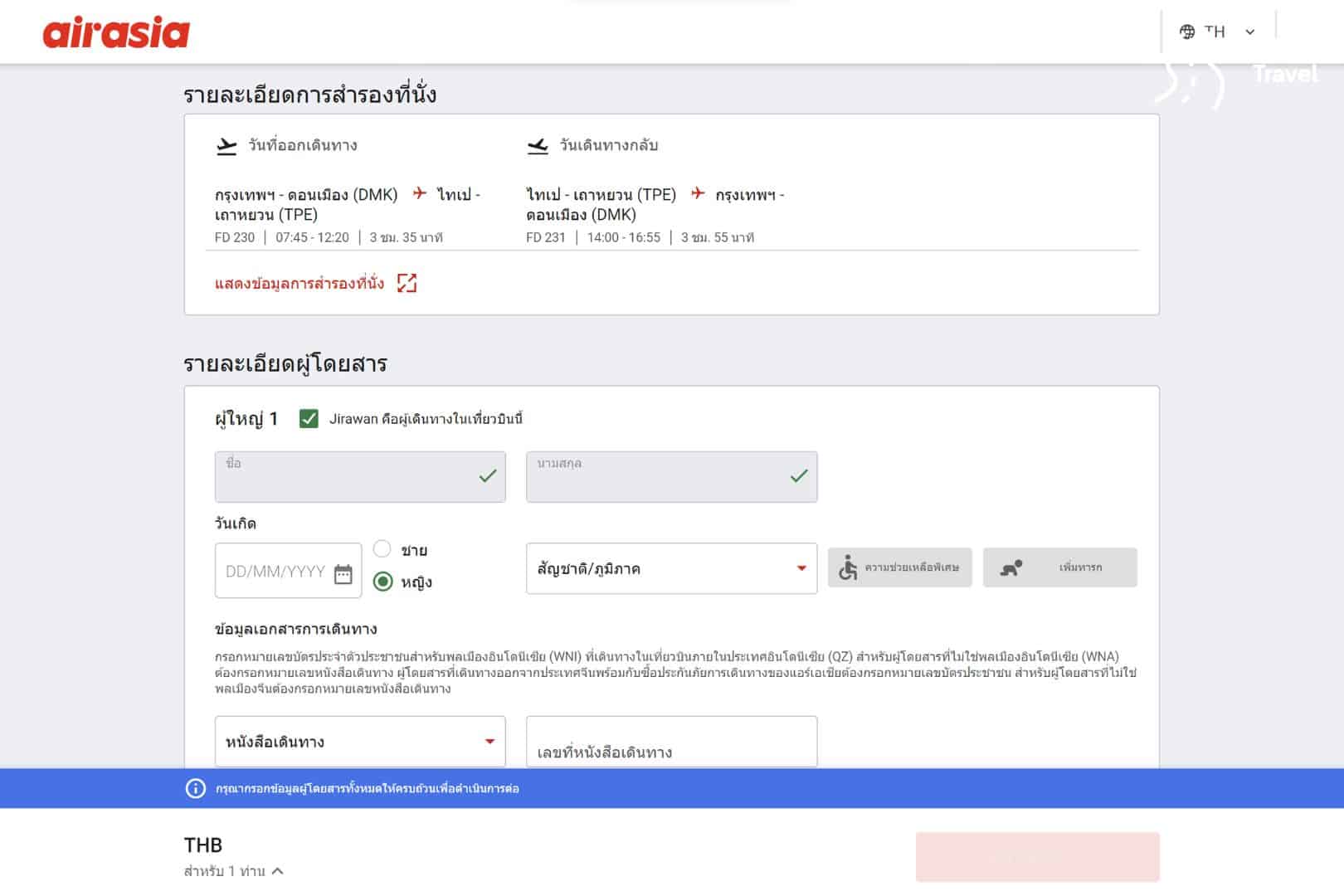This screenshot has width=1344, height=896.
Task: Click the นามสกุล last name field
Action: (671, 477)
